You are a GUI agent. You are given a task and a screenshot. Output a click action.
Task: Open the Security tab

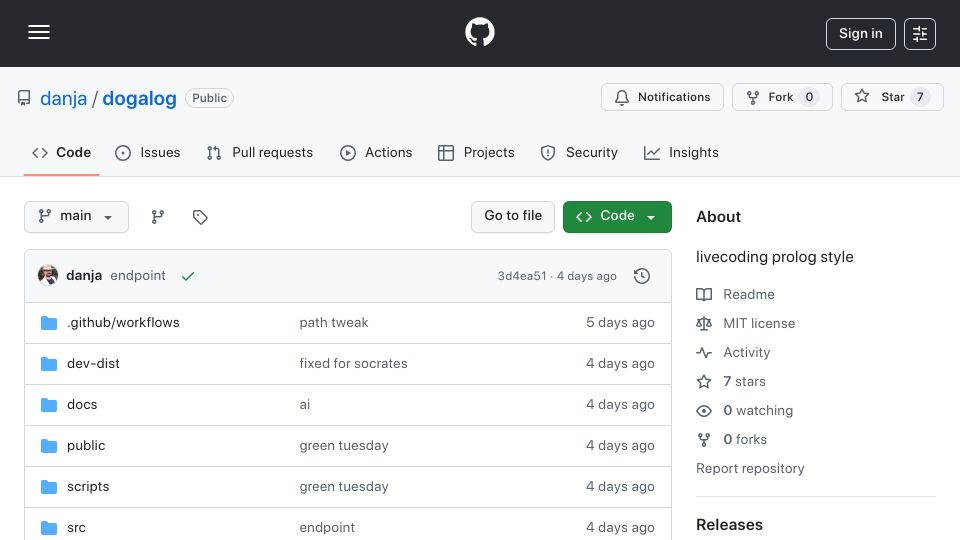[579, 152]
